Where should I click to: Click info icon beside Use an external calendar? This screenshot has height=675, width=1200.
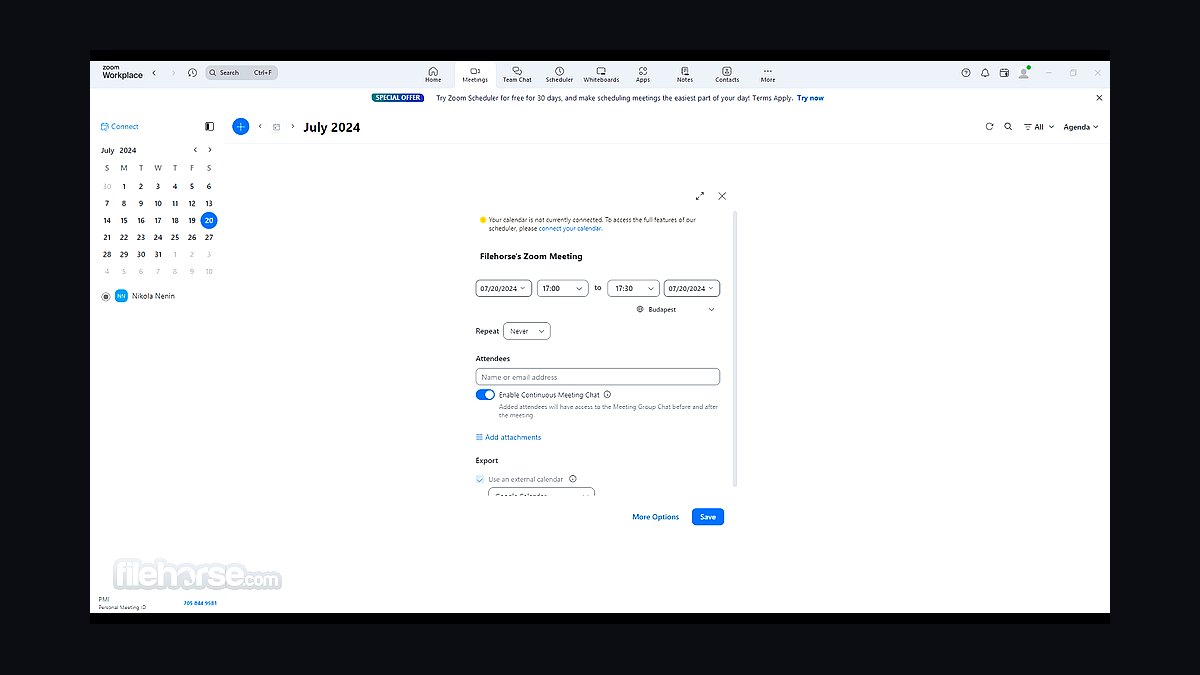point(572,479)
